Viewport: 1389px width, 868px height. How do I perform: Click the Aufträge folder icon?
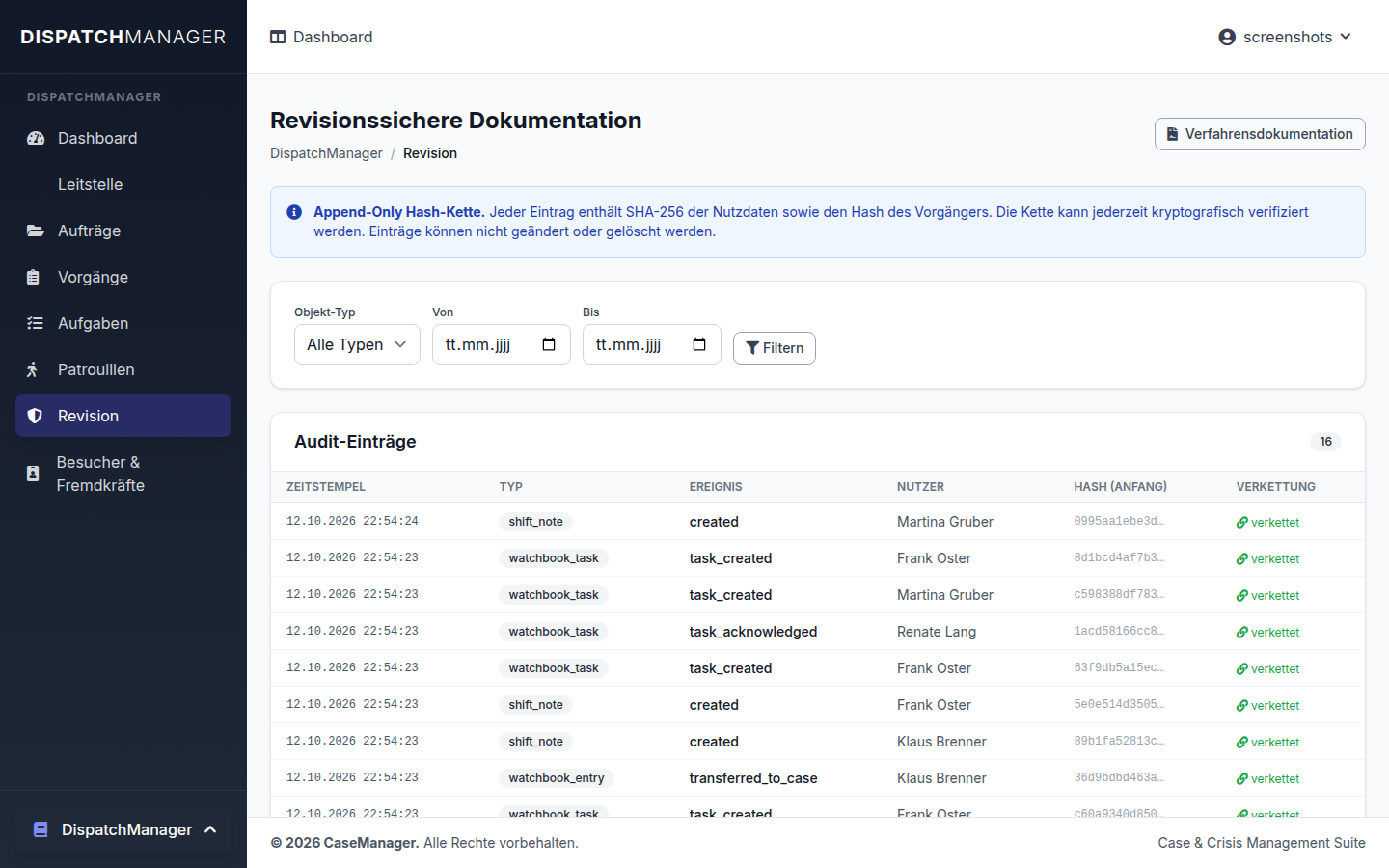(x=36, y=231)
